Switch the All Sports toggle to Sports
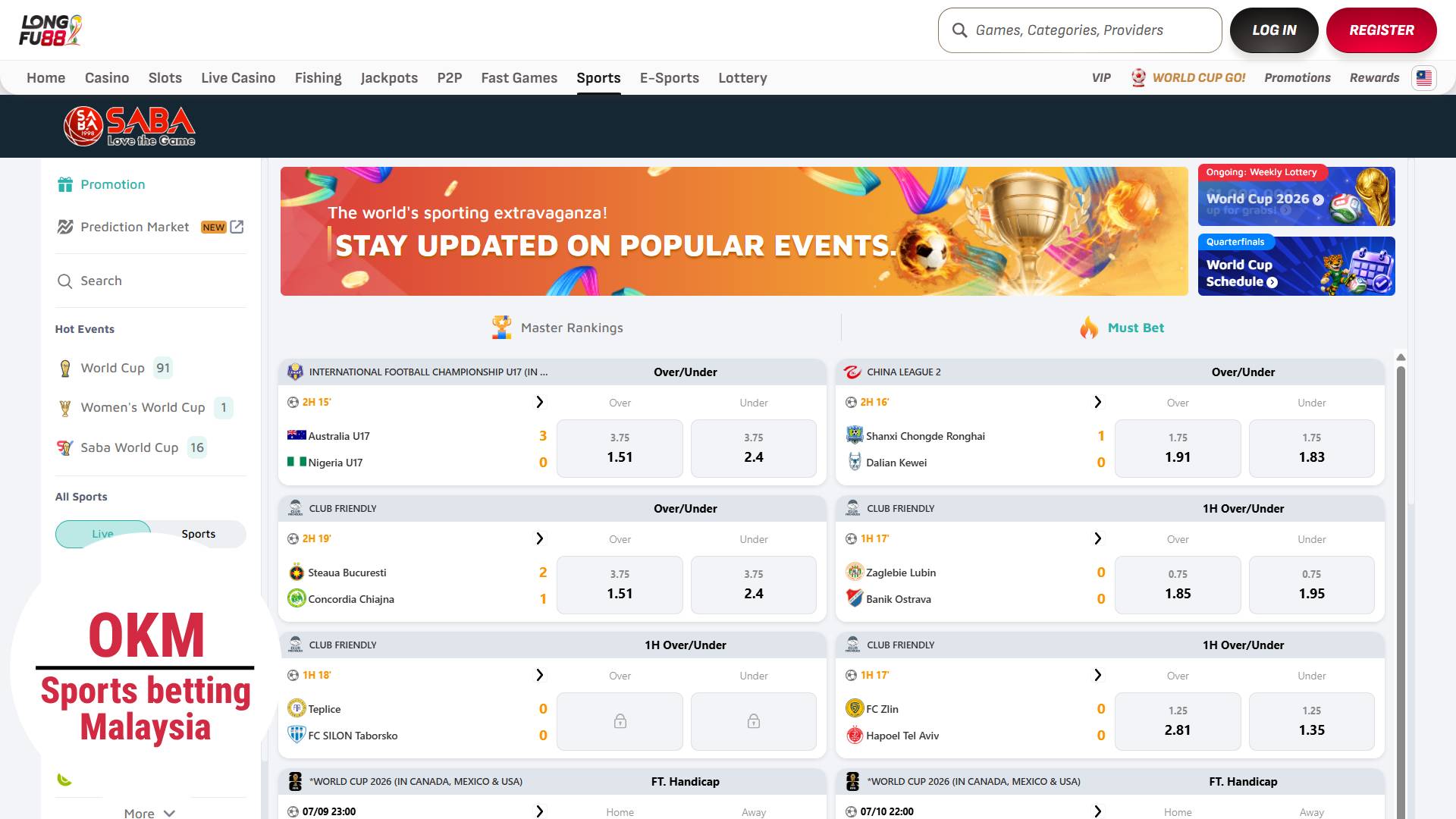1456x819 pixels. (x=199, y=534)
